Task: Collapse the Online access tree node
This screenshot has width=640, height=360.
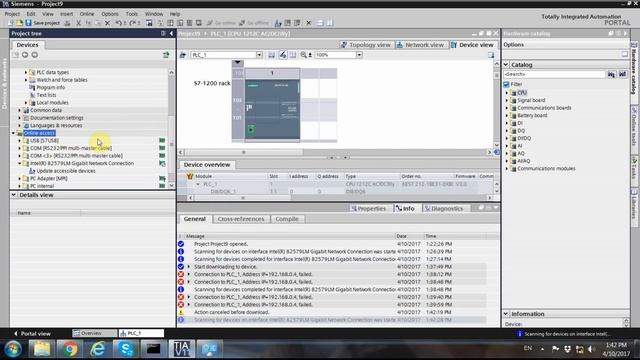Action: point(13,133)
